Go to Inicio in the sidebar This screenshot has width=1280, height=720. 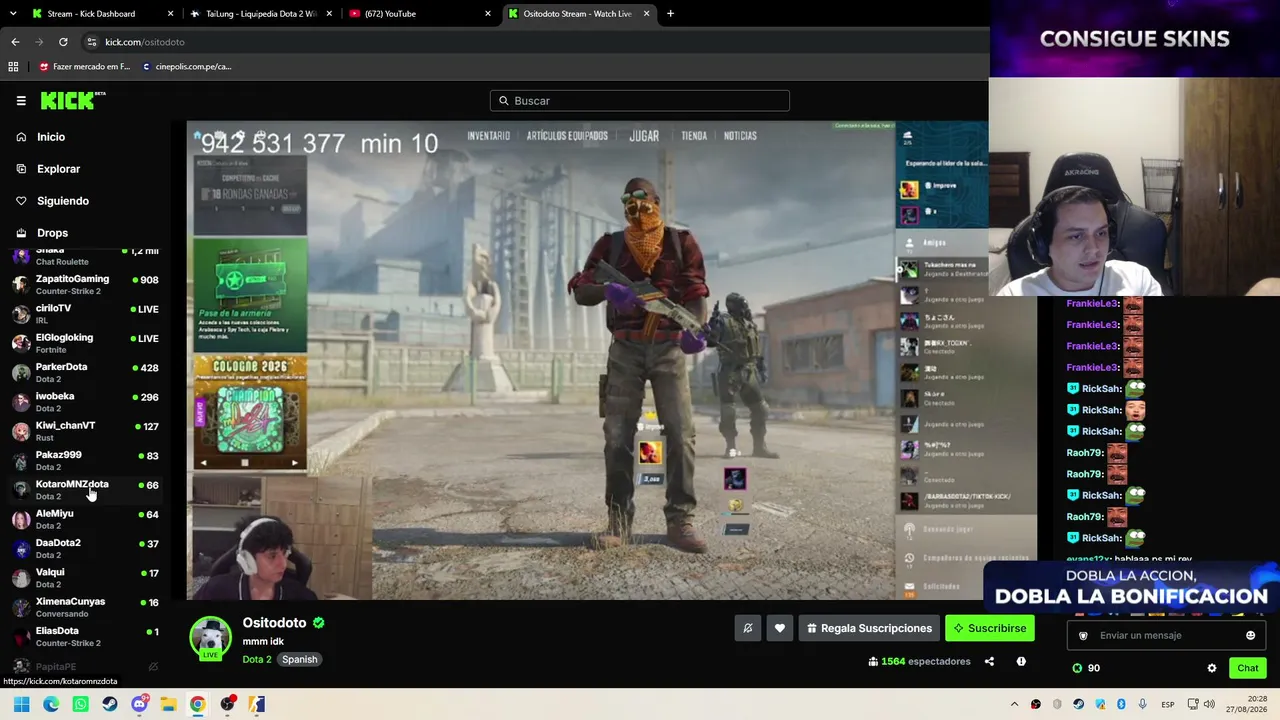[51, 137]
